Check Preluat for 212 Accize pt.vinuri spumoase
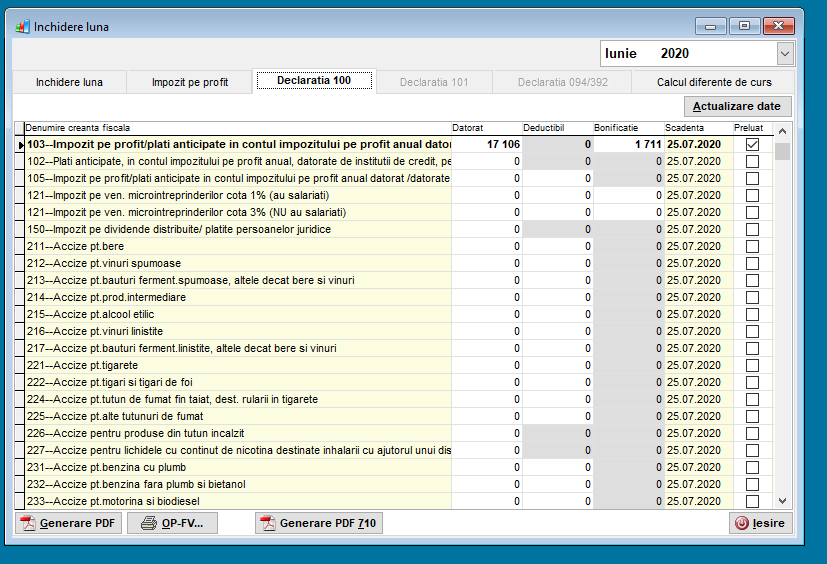 click(x=753, y=263)
